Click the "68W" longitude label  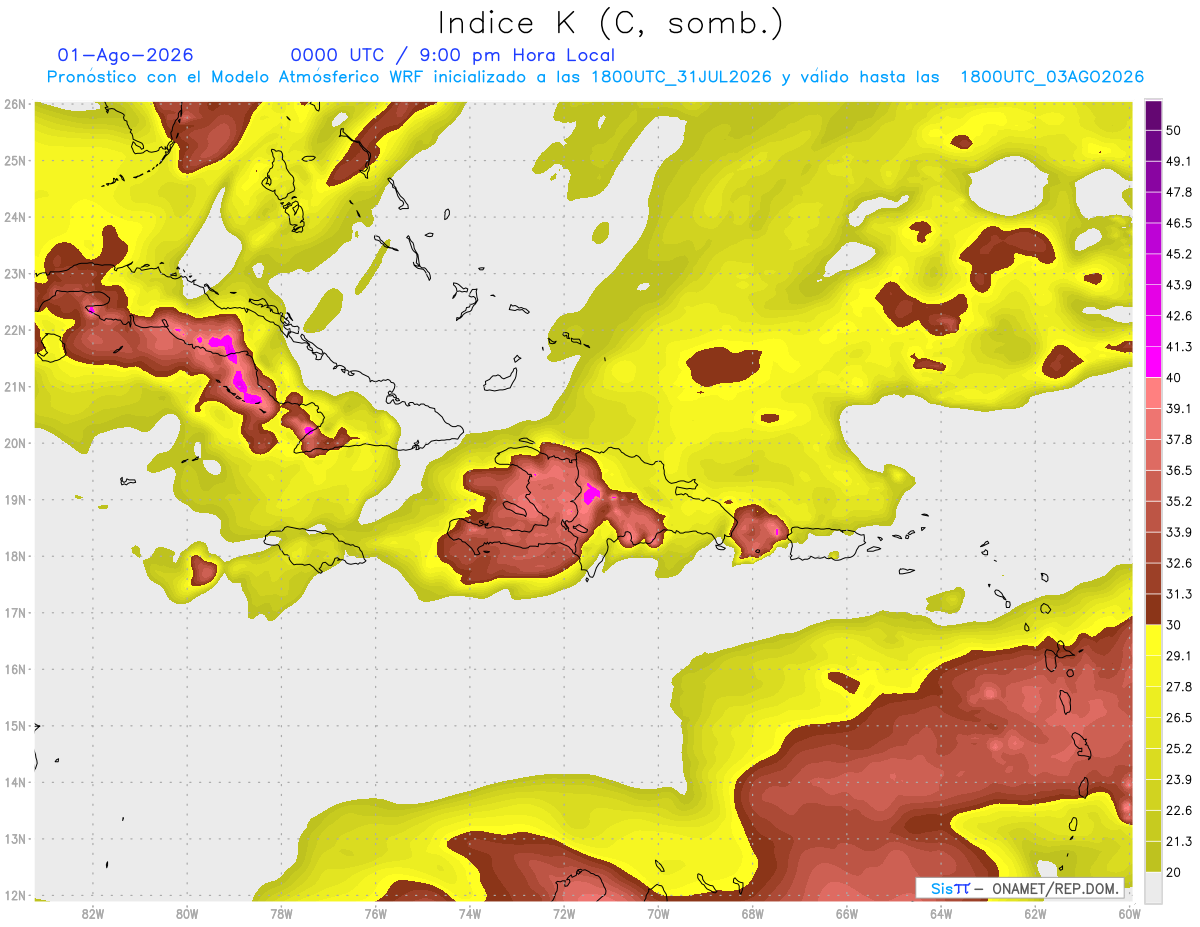click(x=753, y=913)
